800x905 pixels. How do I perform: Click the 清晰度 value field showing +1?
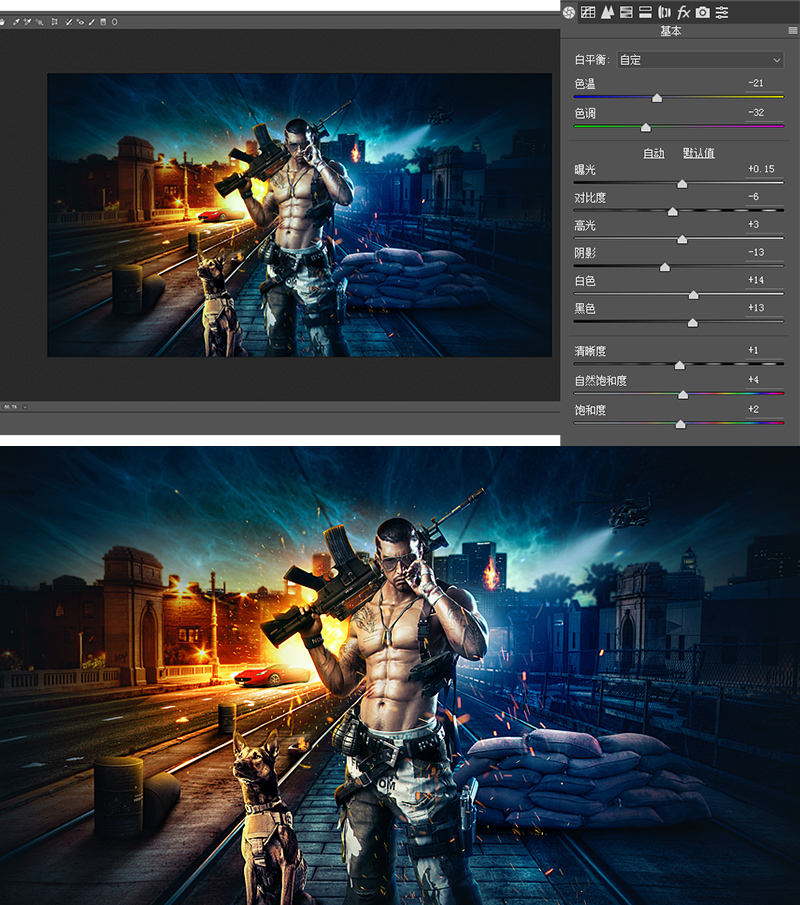[x=762, y=350]
